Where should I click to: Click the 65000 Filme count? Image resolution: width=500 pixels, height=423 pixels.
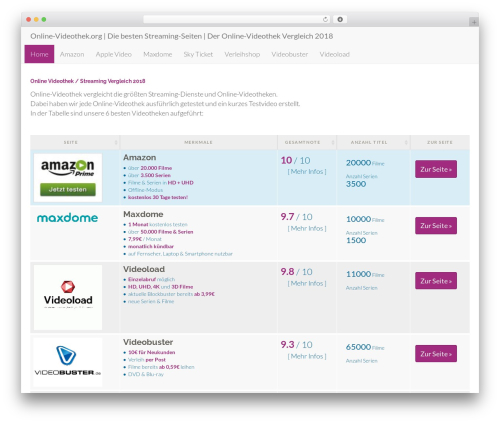[365, 347]
